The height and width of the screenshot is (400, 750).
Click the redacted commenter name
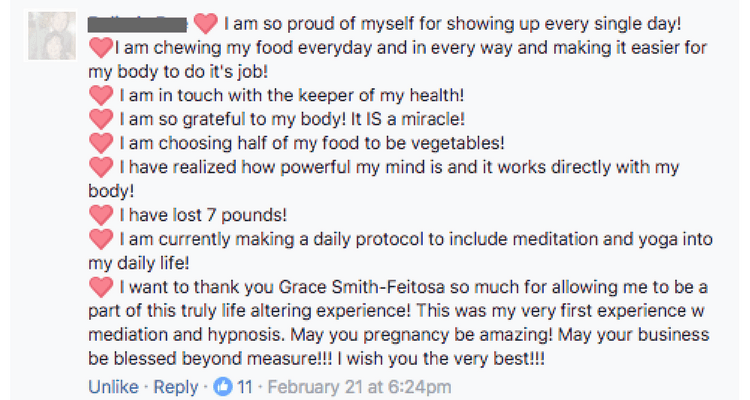point(137,24)
